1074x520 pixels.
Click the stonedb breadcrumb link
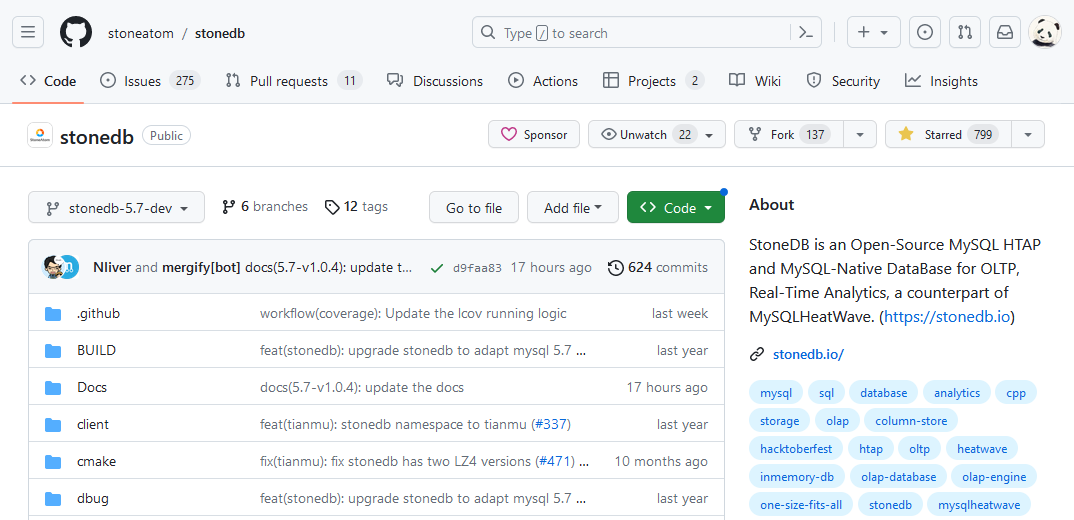[220, 33]
